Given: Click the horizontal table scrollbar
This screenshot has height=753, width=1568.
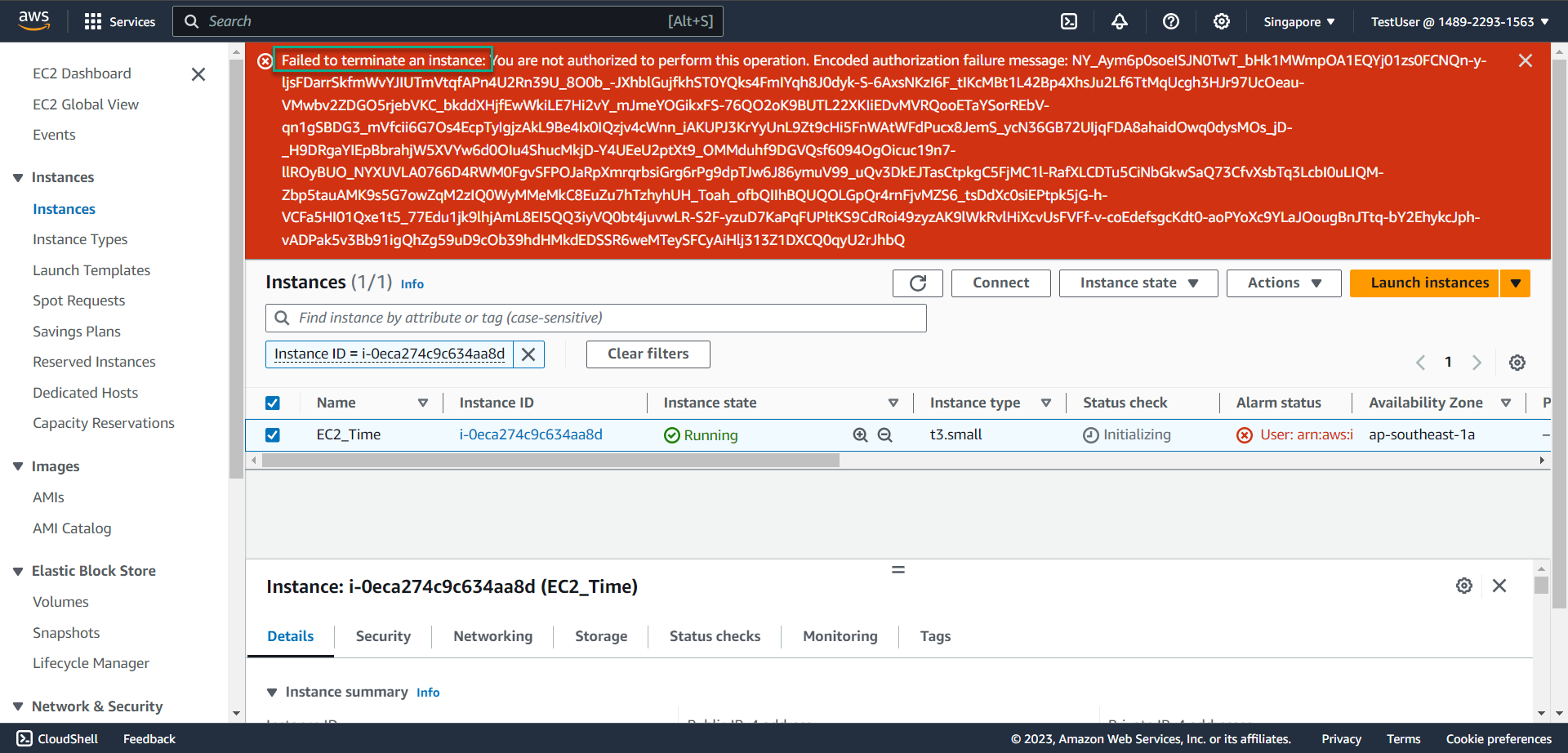Looking at the screenshot, I should (550, 461).
